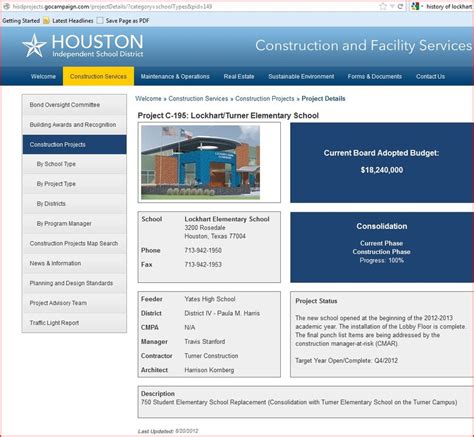Open the Maintenance & Operations menu
Screen dimensions: 474x437
pos(175,76)
